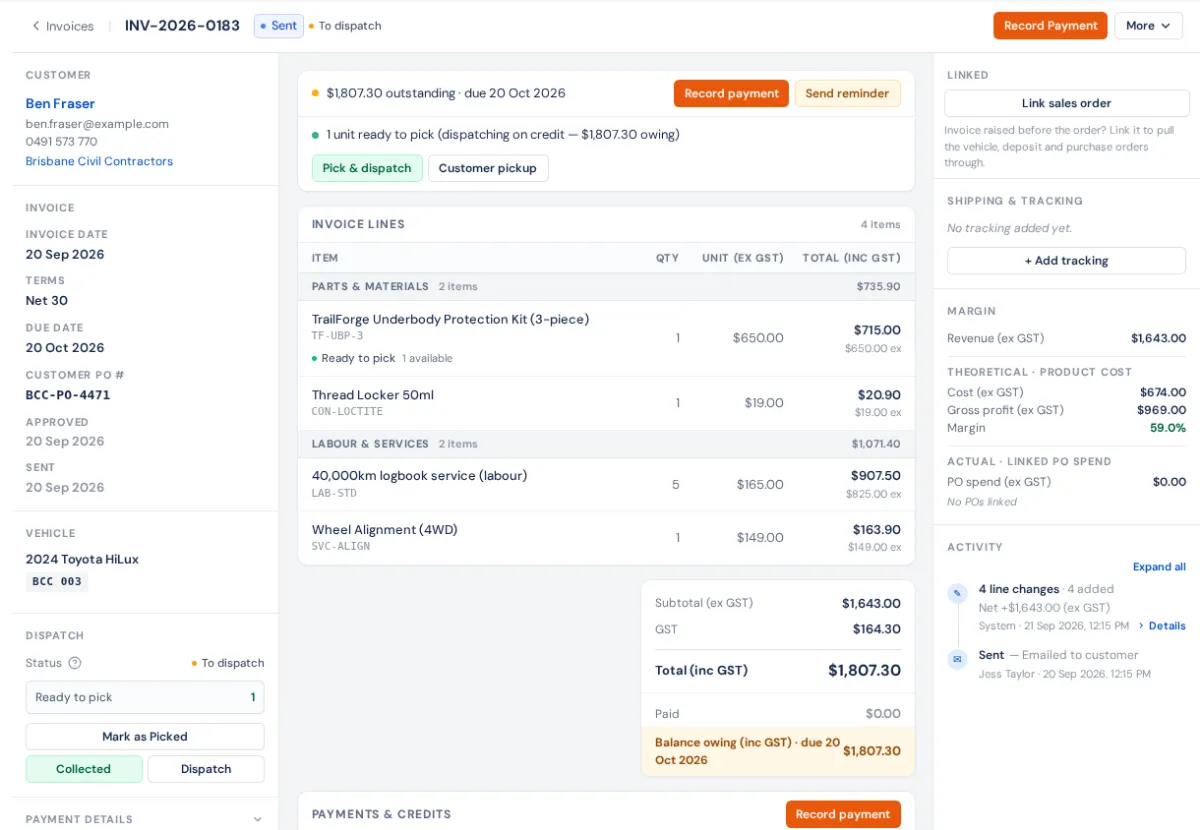Click Record Payment in top header
This screenshot has height=830, width=1200.
1050,26
